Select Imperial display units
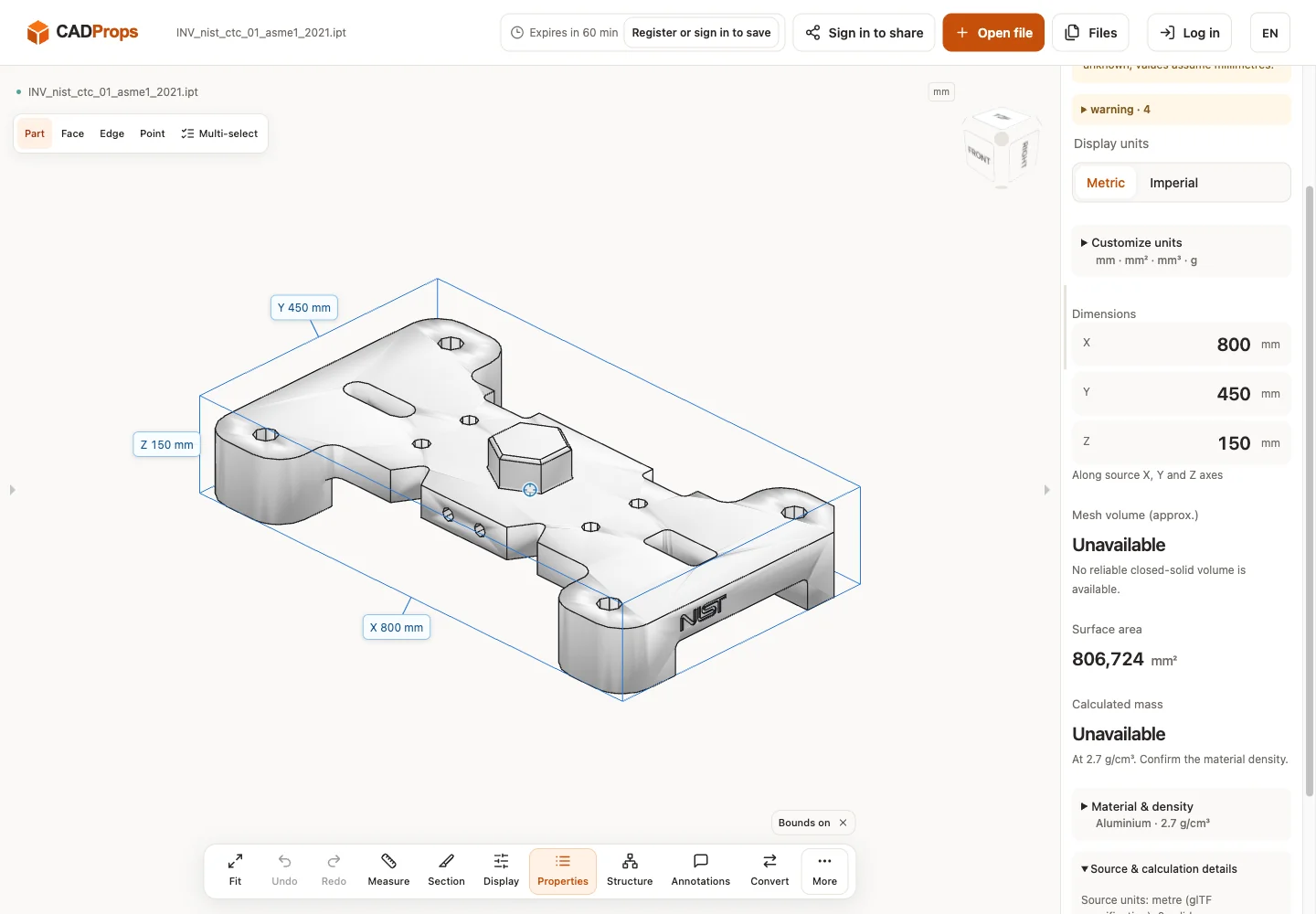This screenshot has height=914, width=1316. pos(1173,183)
